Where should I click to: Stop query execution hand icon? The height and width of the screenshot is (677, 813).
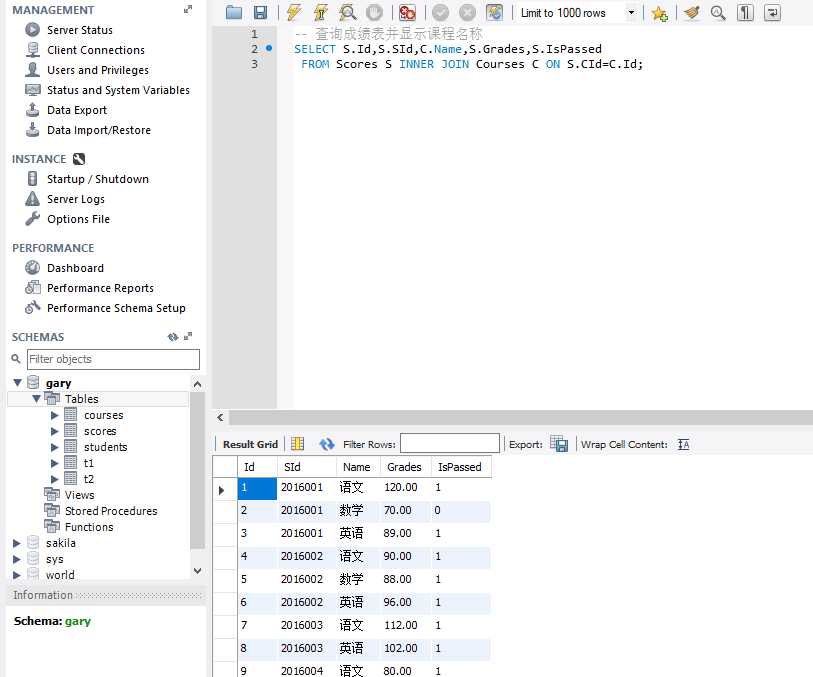coord(374,12)
